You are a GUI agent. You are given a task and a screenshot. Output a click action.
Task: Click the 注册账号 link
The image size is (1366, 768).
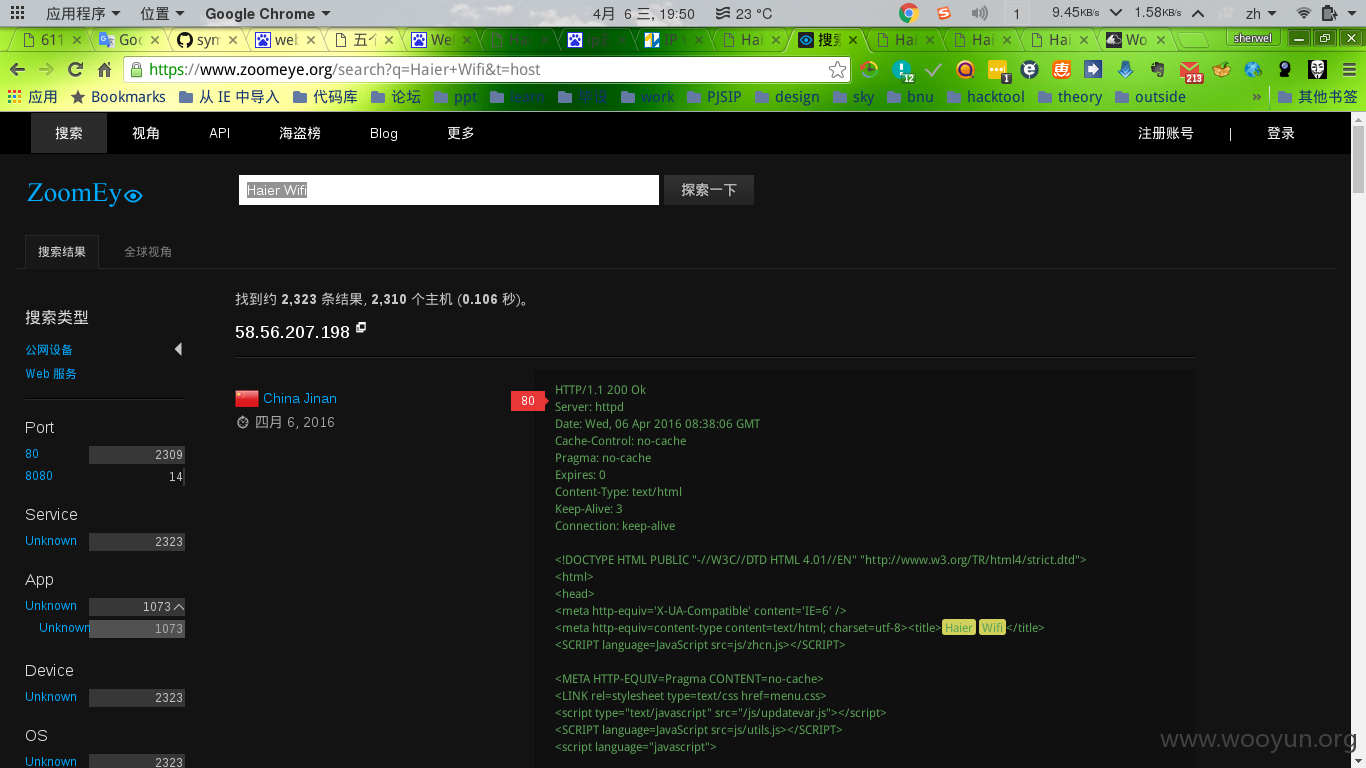tap(1166, 133)
